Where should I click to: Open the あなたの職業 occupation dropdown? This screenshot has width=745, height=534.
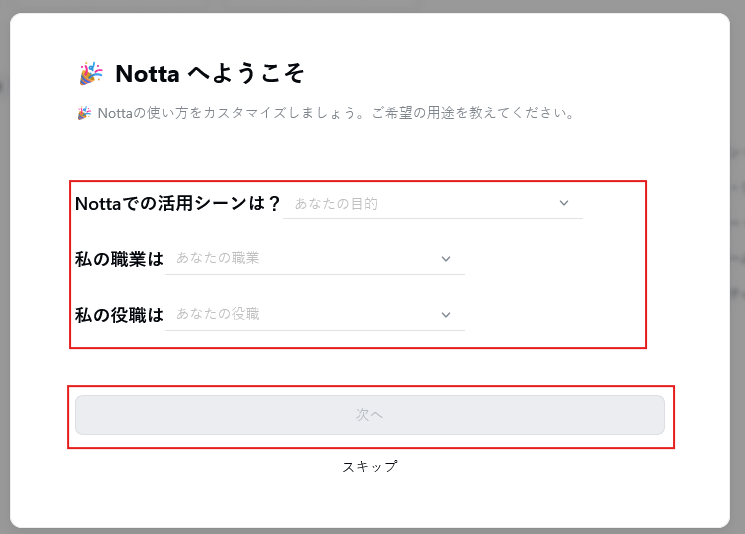point(315,259)
